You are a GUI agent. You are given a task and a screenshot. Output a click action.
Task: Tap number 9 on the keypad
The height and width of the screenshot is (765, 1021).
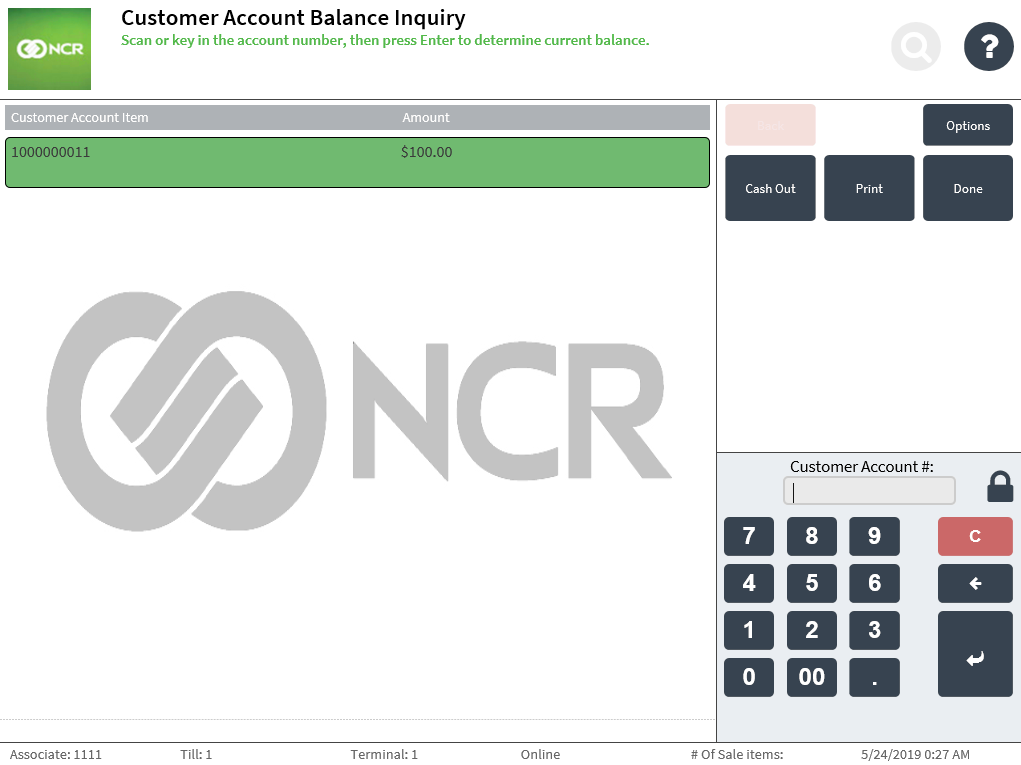(x=874, y=536)
